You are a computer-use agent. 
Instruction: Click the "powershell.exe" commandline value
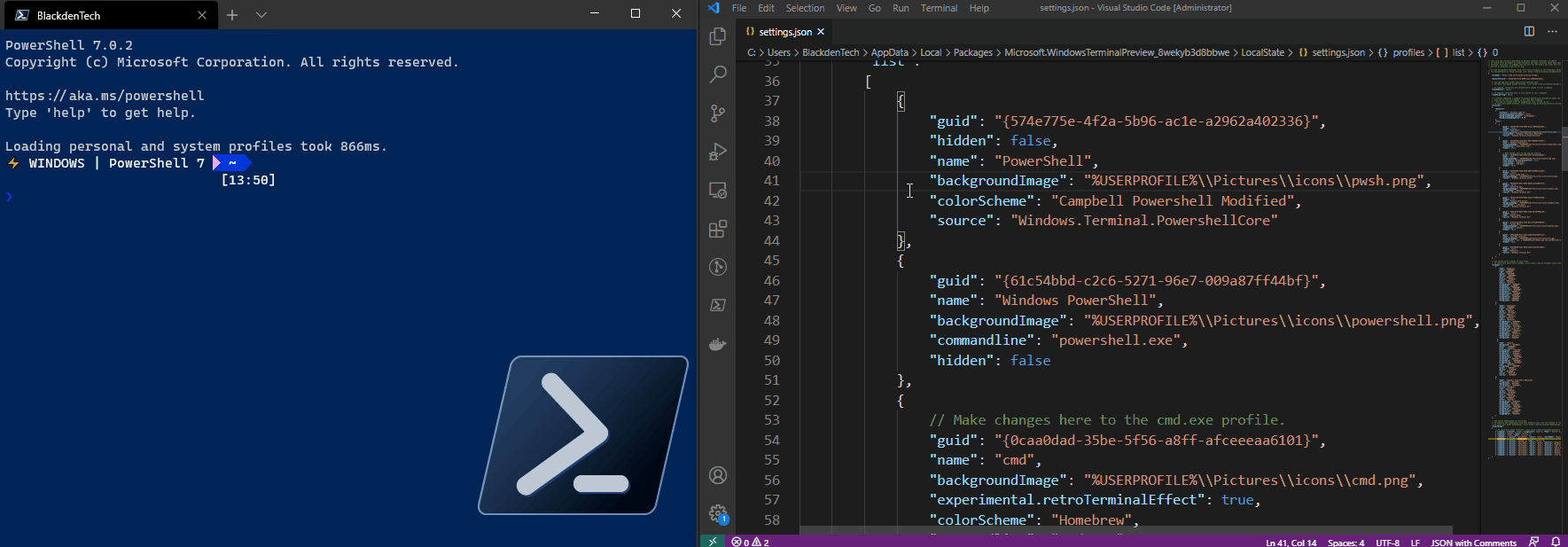(1116, 340)
